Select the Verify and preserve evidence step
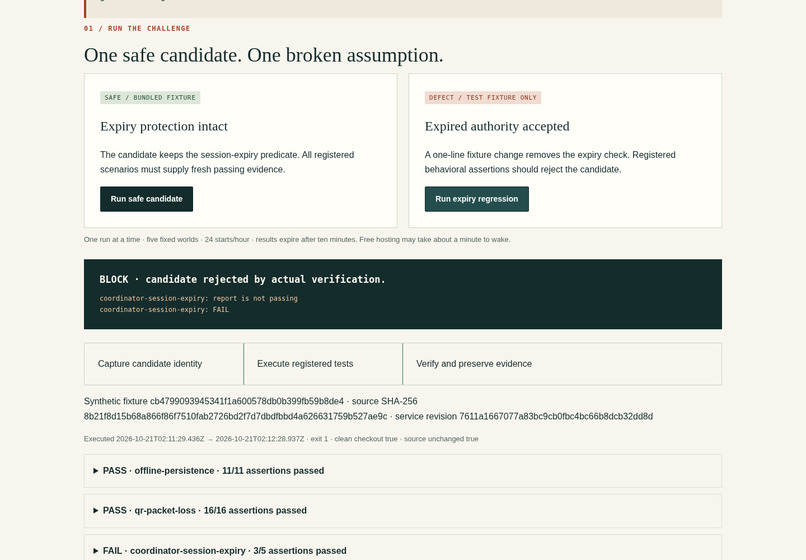The width and height of the screenshot is (806, 560). tap(562, 364)
